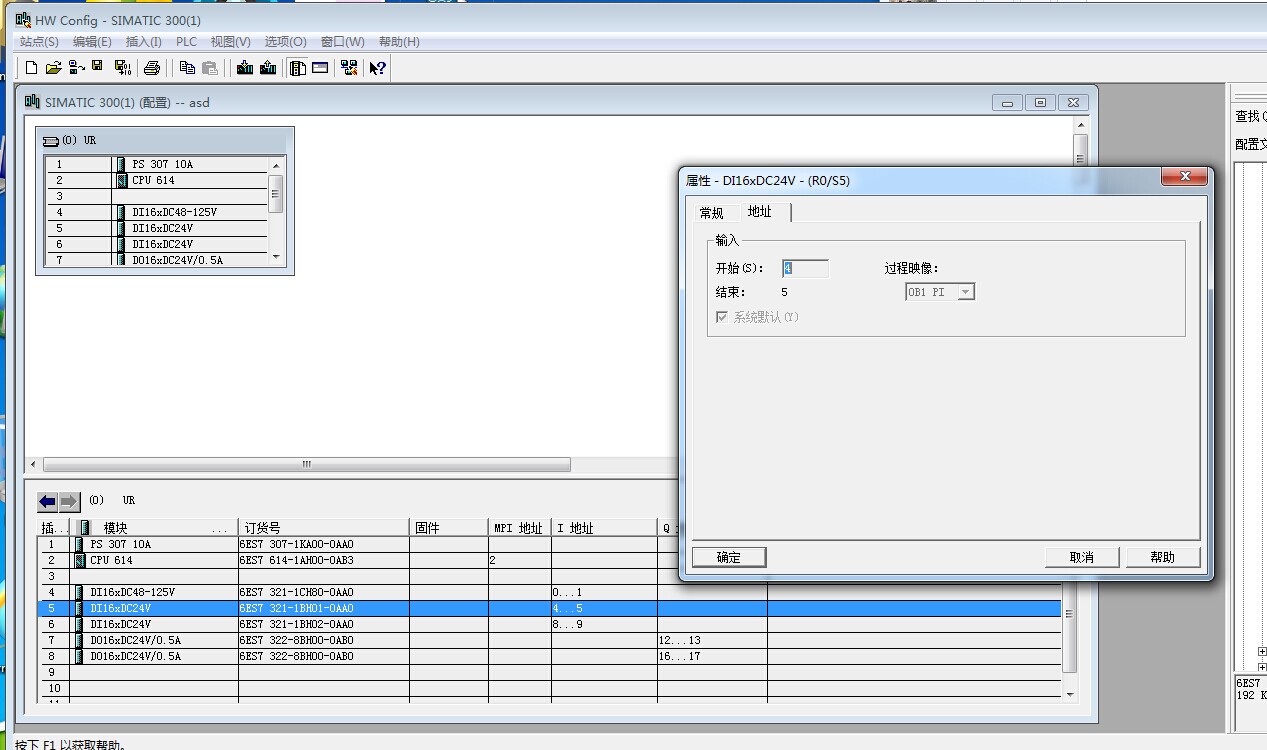Open the PLC menu

tap(186, 42)
